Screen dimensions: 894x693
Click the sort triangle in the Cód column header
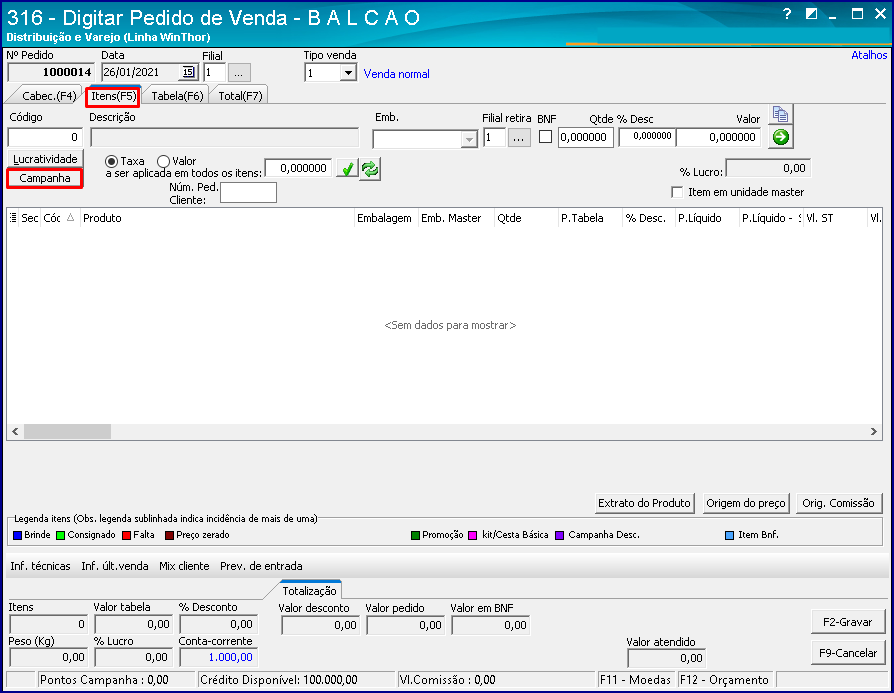pos(70,217)
